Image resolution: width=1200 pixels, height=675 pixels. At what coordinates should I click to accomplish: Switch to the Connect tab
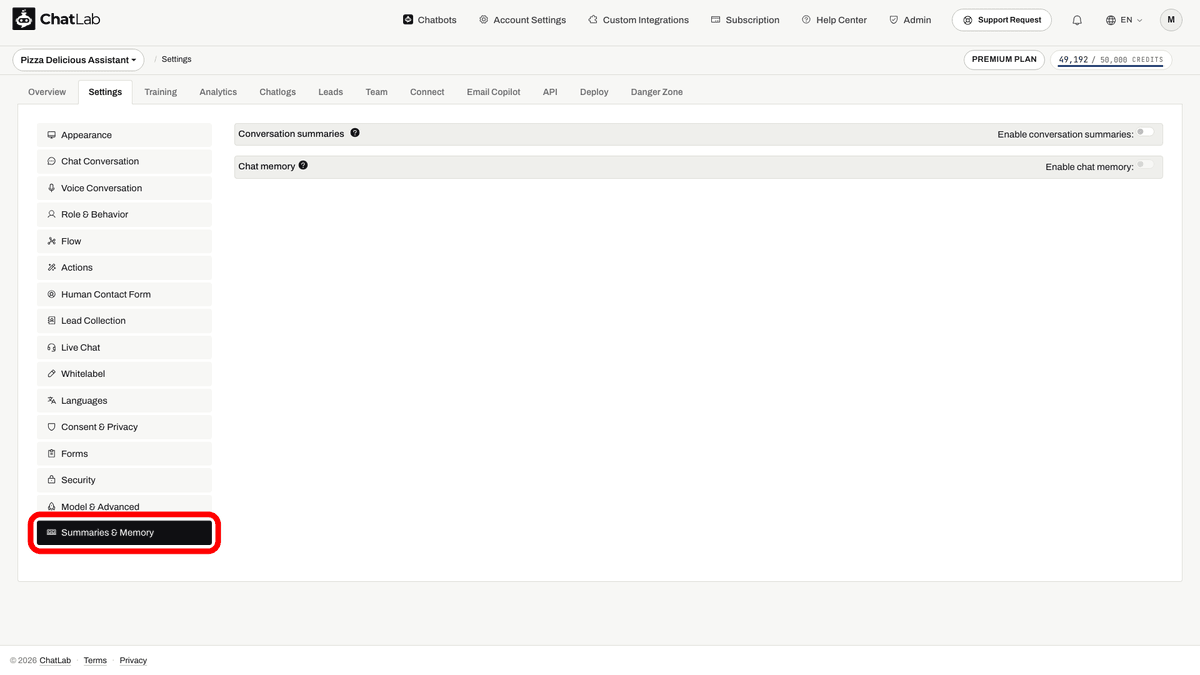(x=427, y=92)
